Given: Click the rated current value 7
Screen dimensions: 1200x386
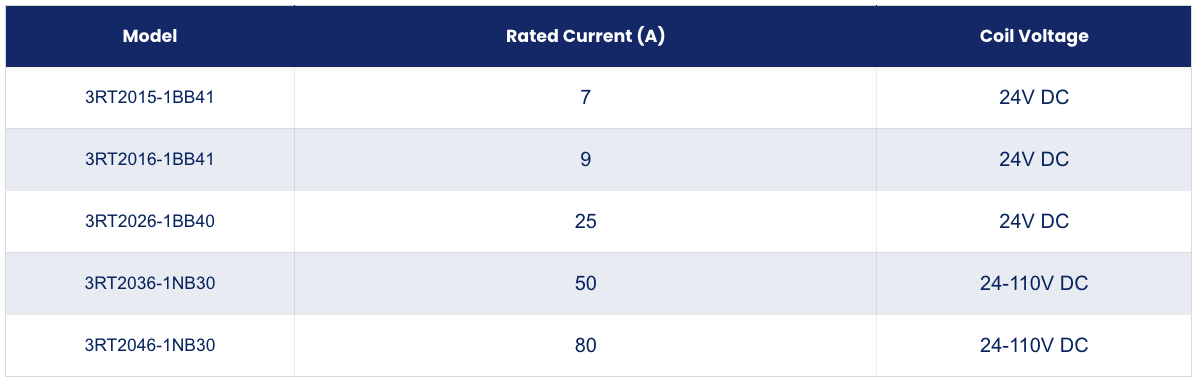Looking at the screenshot, I should [585, 98].
